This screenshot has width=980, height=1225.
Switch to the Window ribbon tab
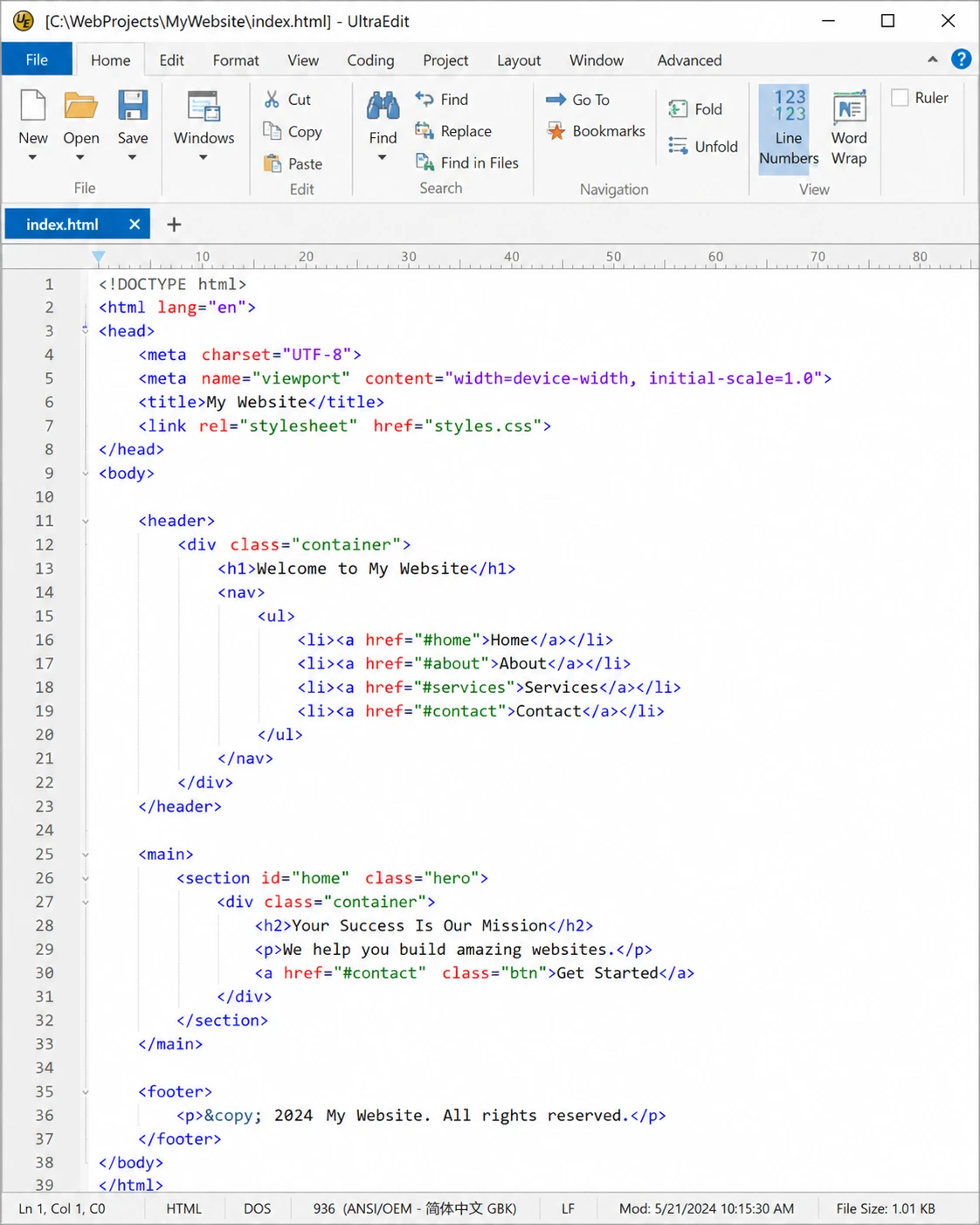click(597, 60)
